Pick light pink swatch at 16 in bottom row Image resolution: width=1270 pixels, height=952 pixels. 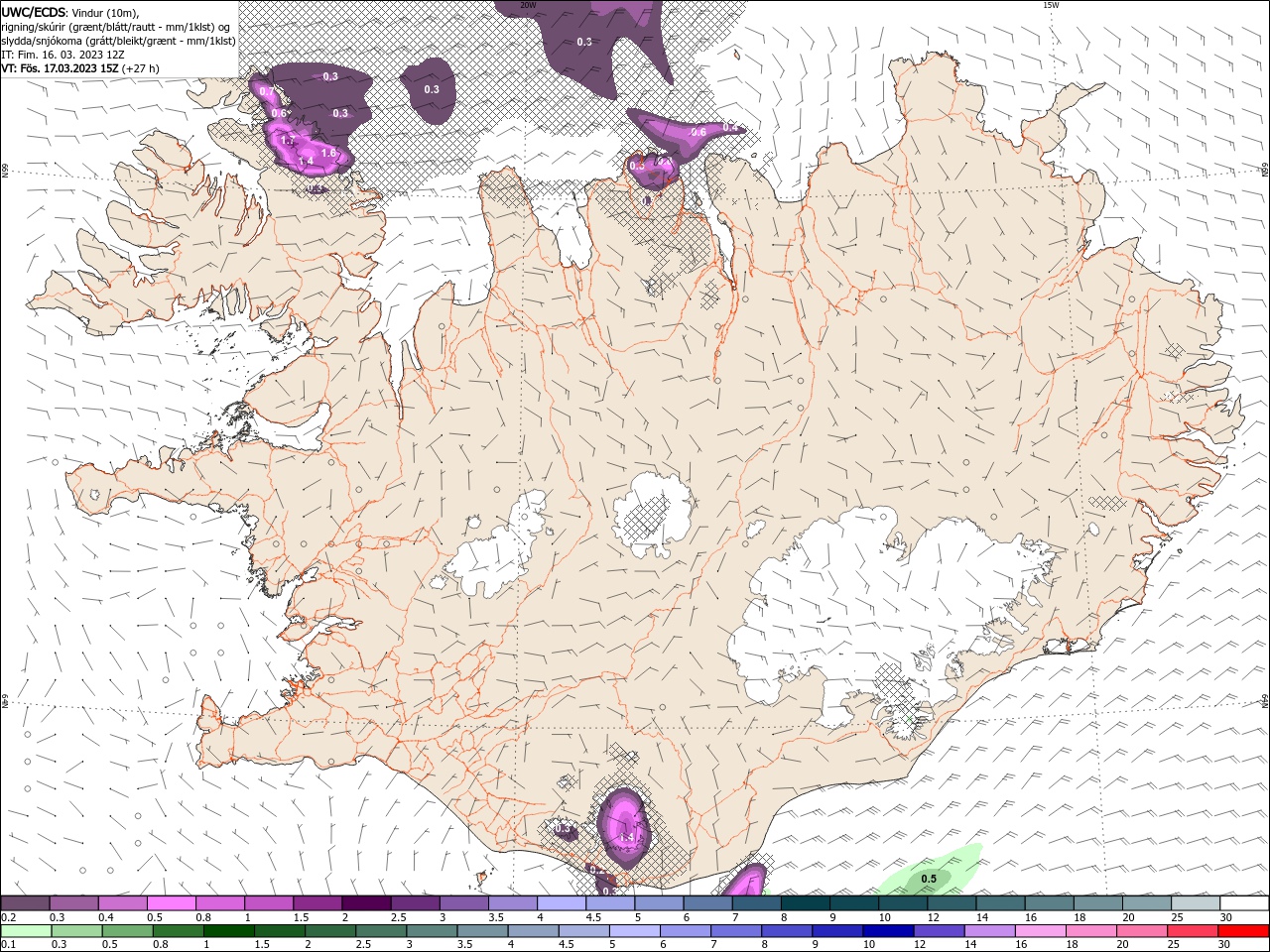coord(1041,931)
